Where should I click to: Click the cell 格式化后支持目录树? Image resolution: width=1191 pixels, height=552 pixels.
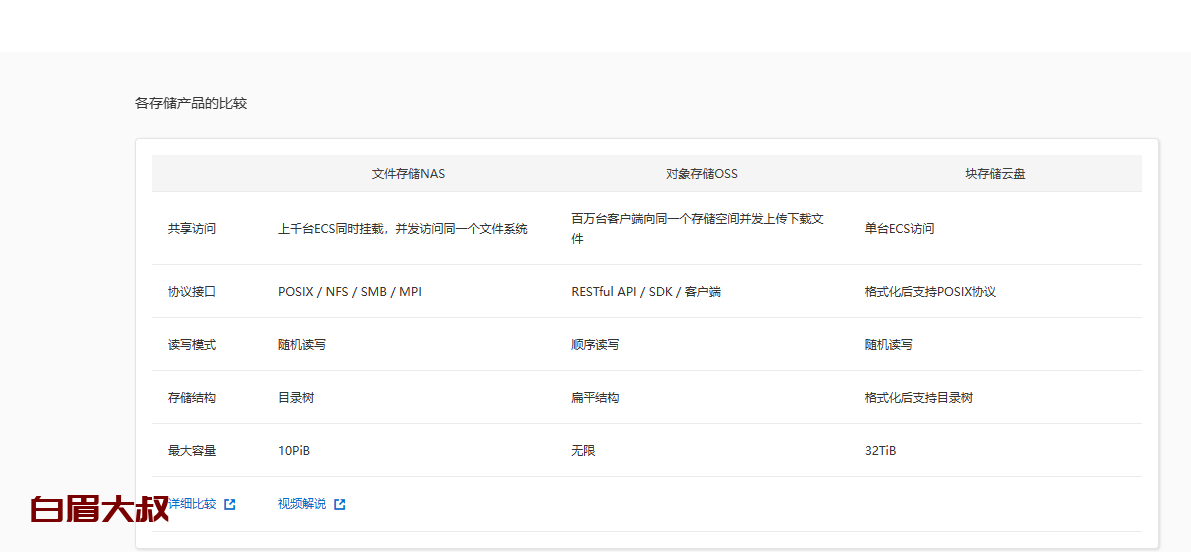click(x=918, y=398)
